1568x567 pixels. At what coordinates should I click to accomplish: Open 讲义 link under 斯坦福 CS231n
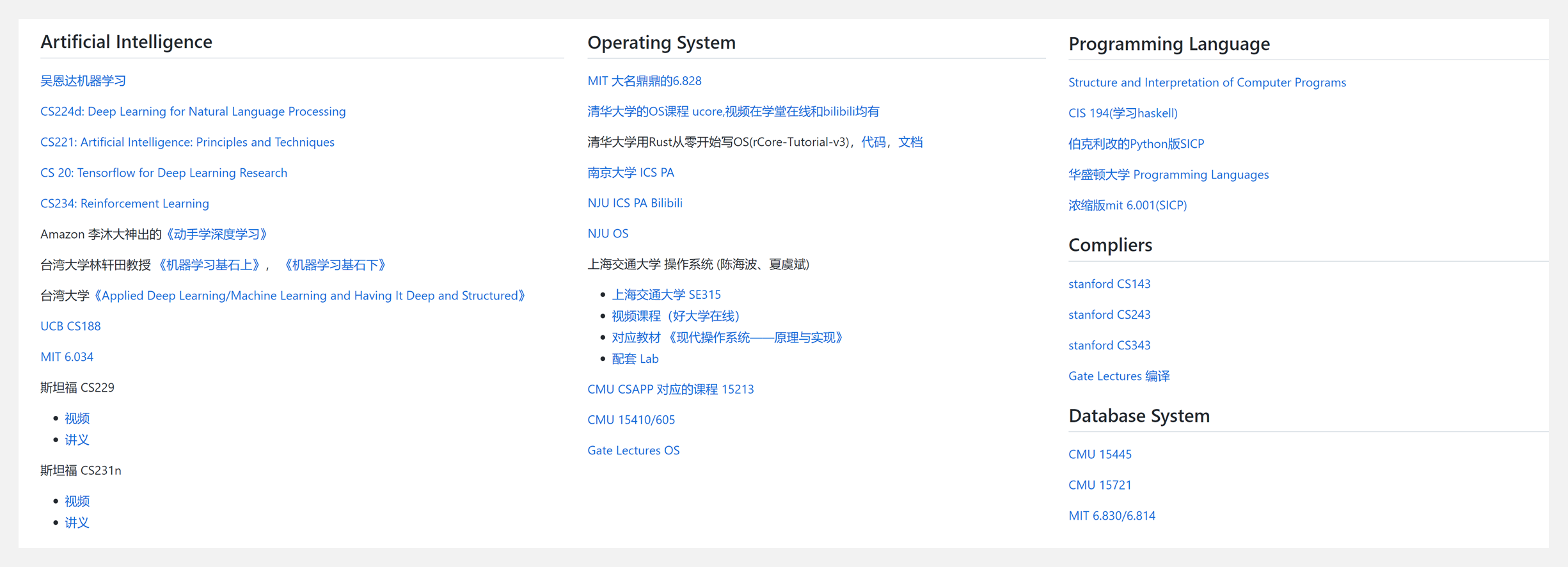coord(77,523)
